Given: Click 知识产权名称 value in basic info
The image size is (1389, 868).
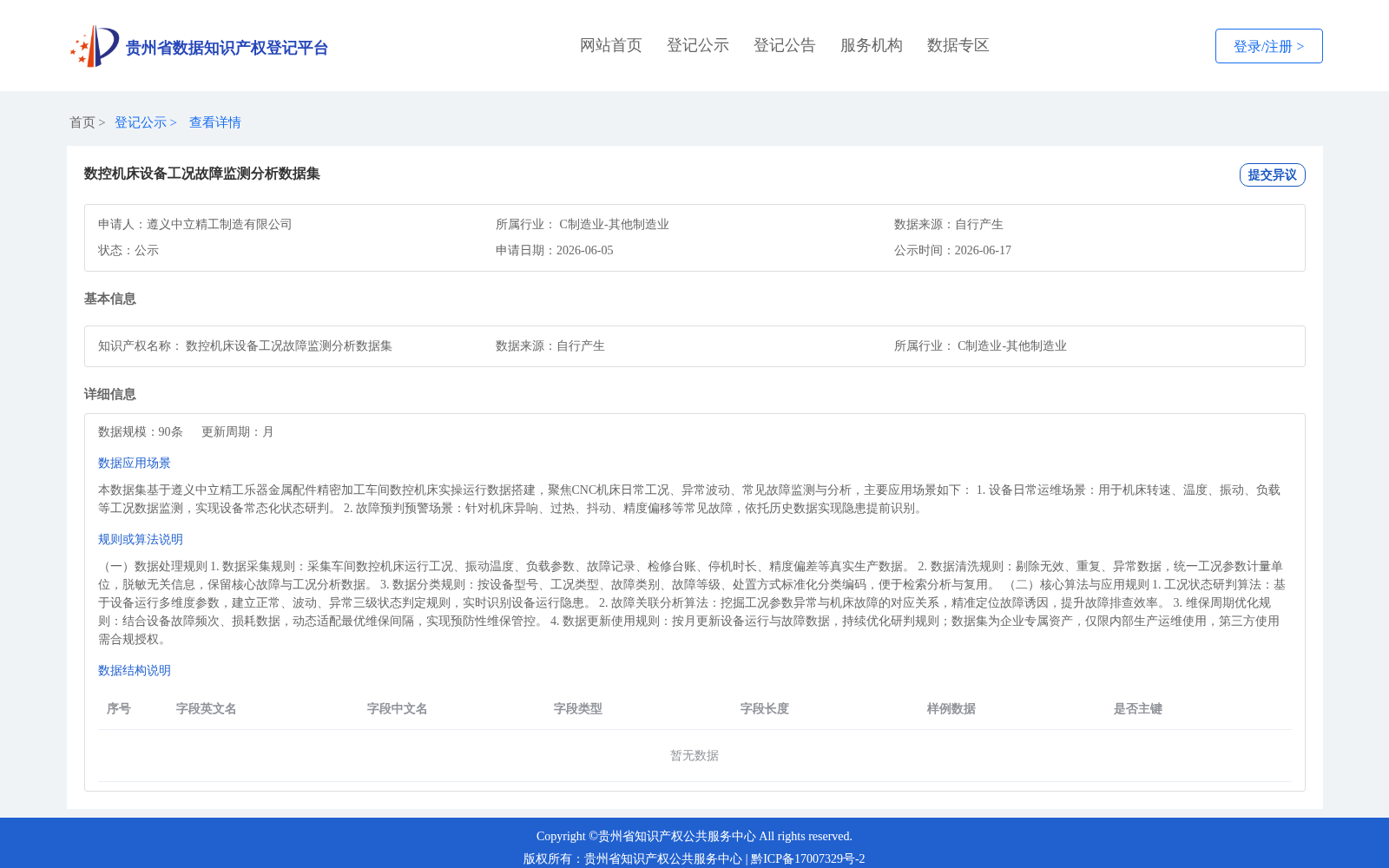Looking at the screenshot, I should [x=289, y=345].
